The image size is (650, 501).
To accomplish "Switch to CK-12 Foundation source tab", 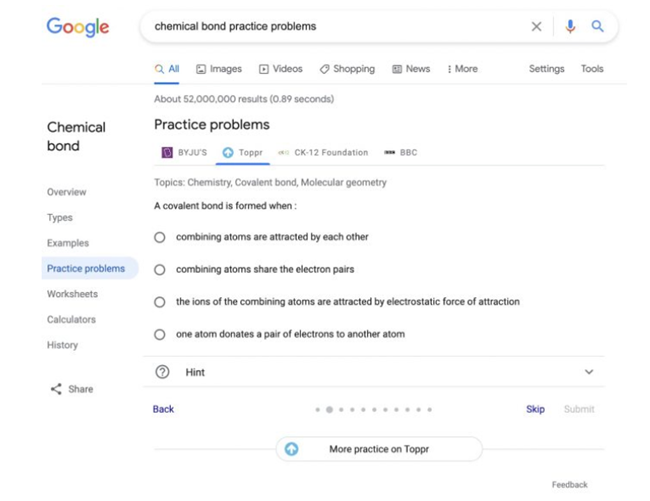I will (x=323, y=153).
